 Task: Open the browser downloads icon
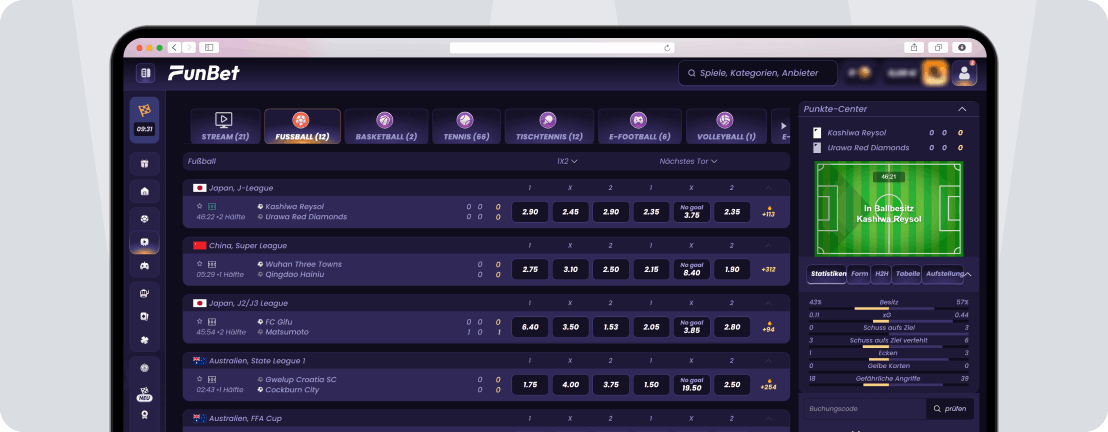pos(962,47)
